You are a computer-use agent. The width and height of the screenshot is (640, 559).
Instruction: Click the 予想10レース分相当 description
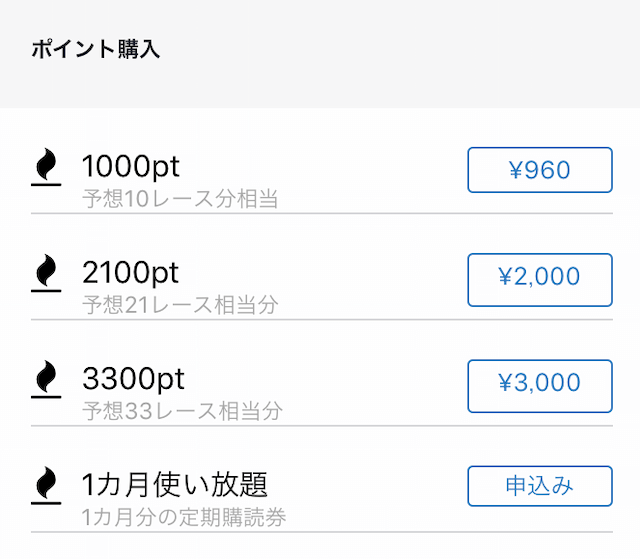[x=180, y=199]
